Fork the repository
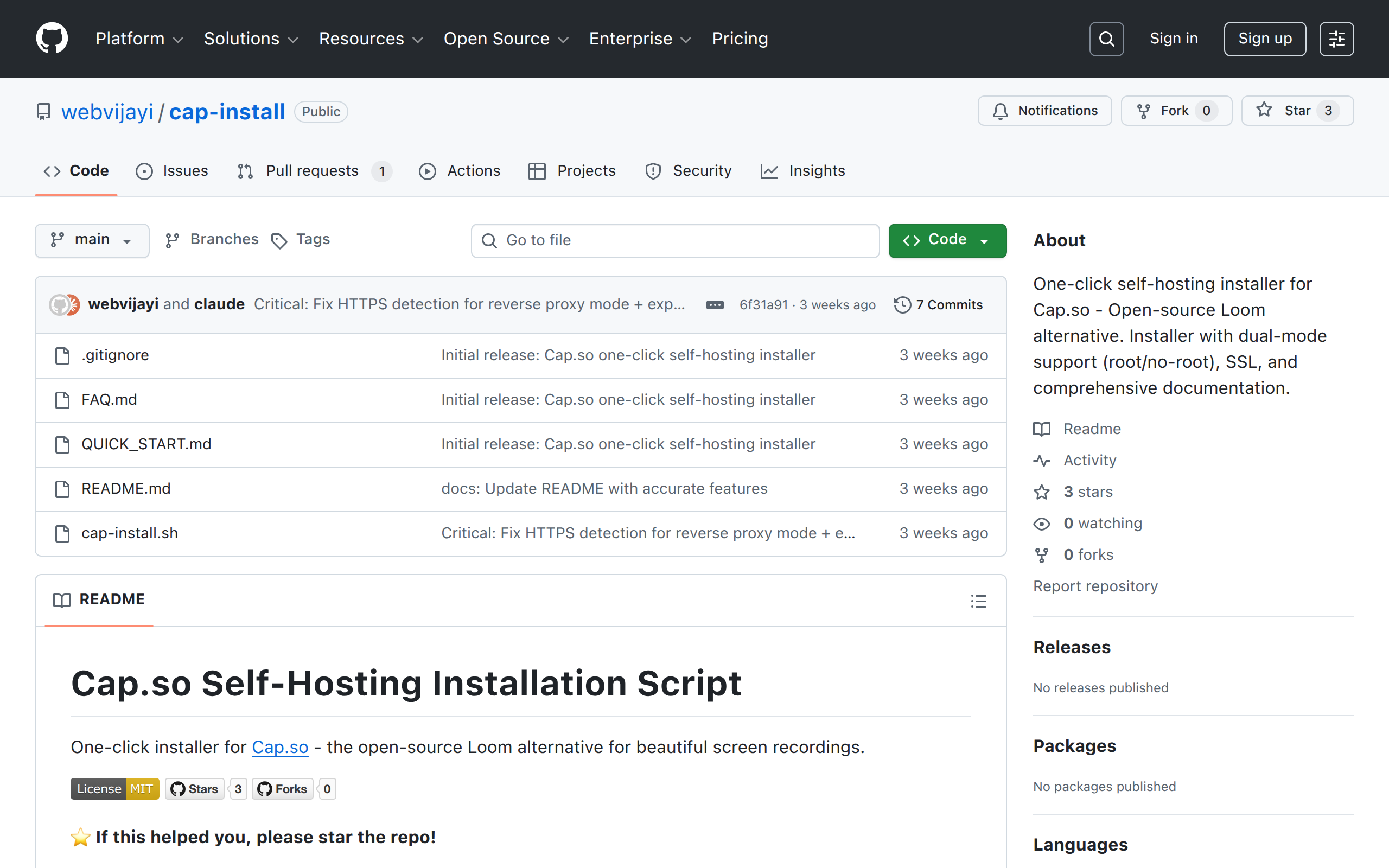The width and height of the screenshot is (1389, 868). [1177, 111]
